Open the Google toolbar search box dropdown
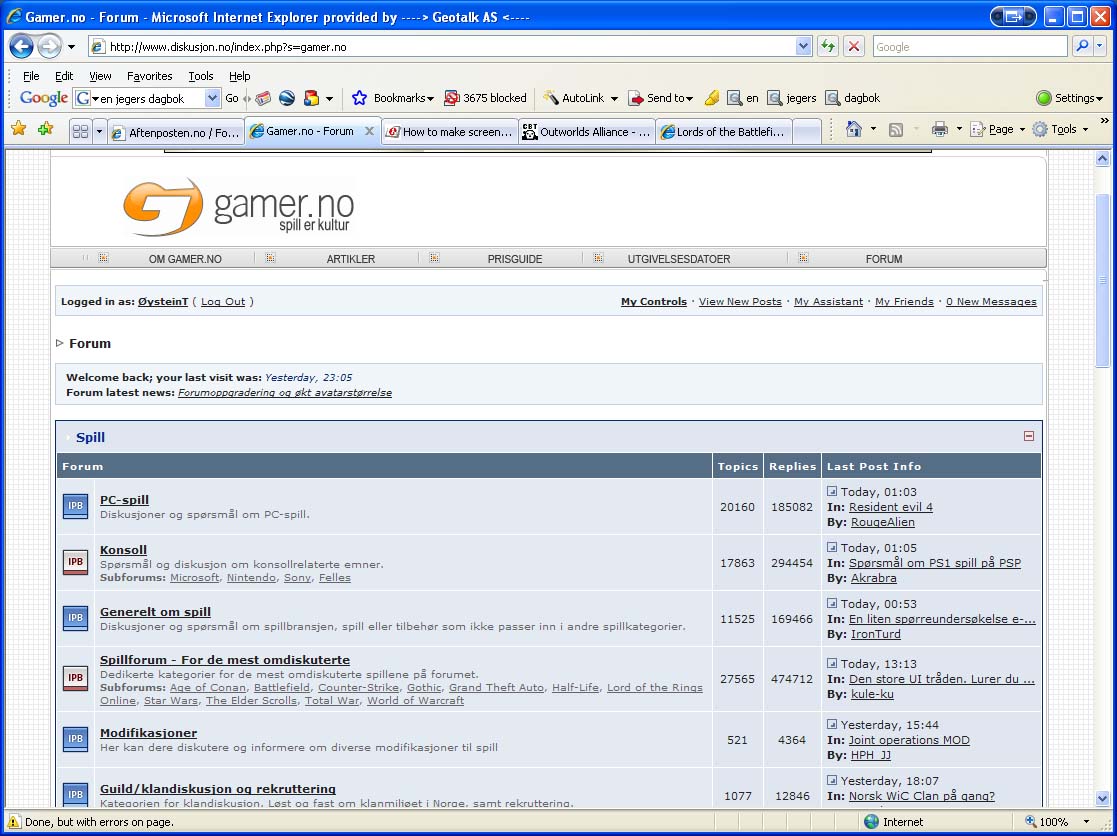 [x=212, y=98]
